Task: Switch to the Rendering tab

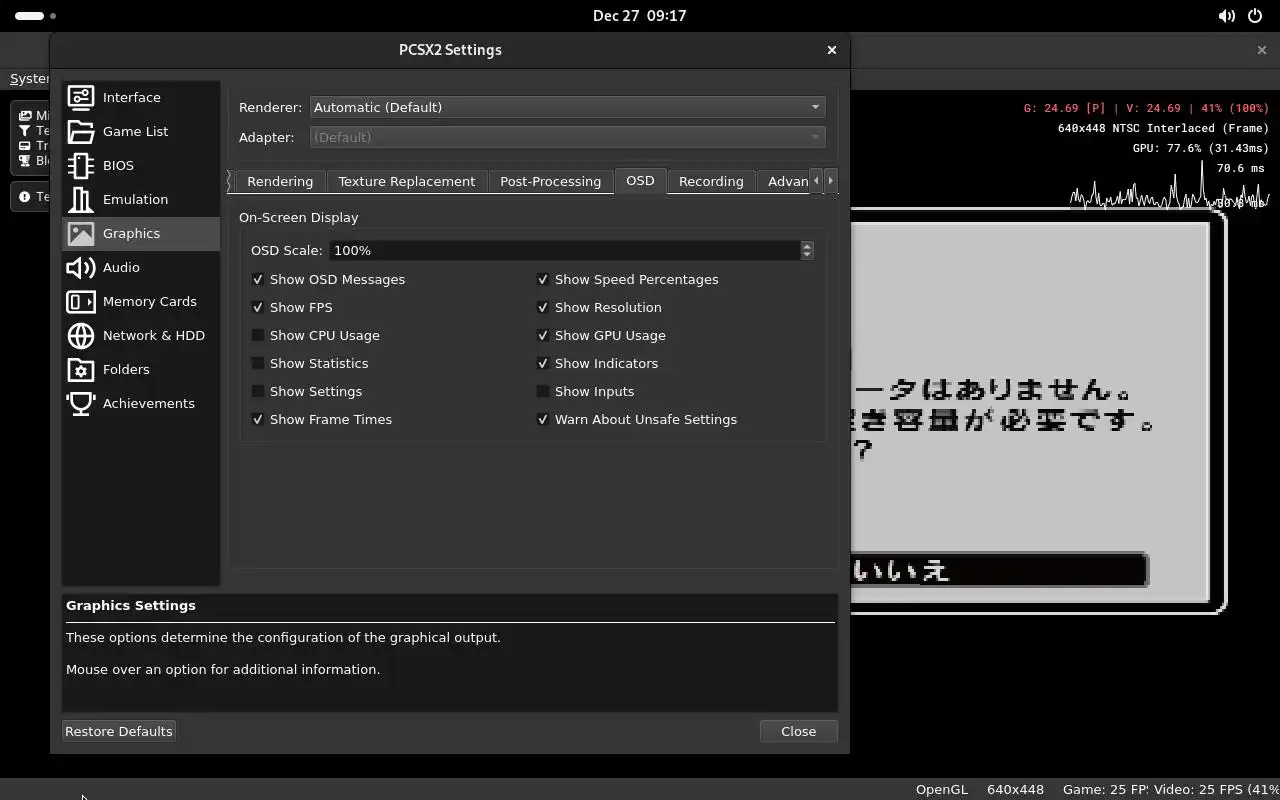Action: click(x=280, y=181)
